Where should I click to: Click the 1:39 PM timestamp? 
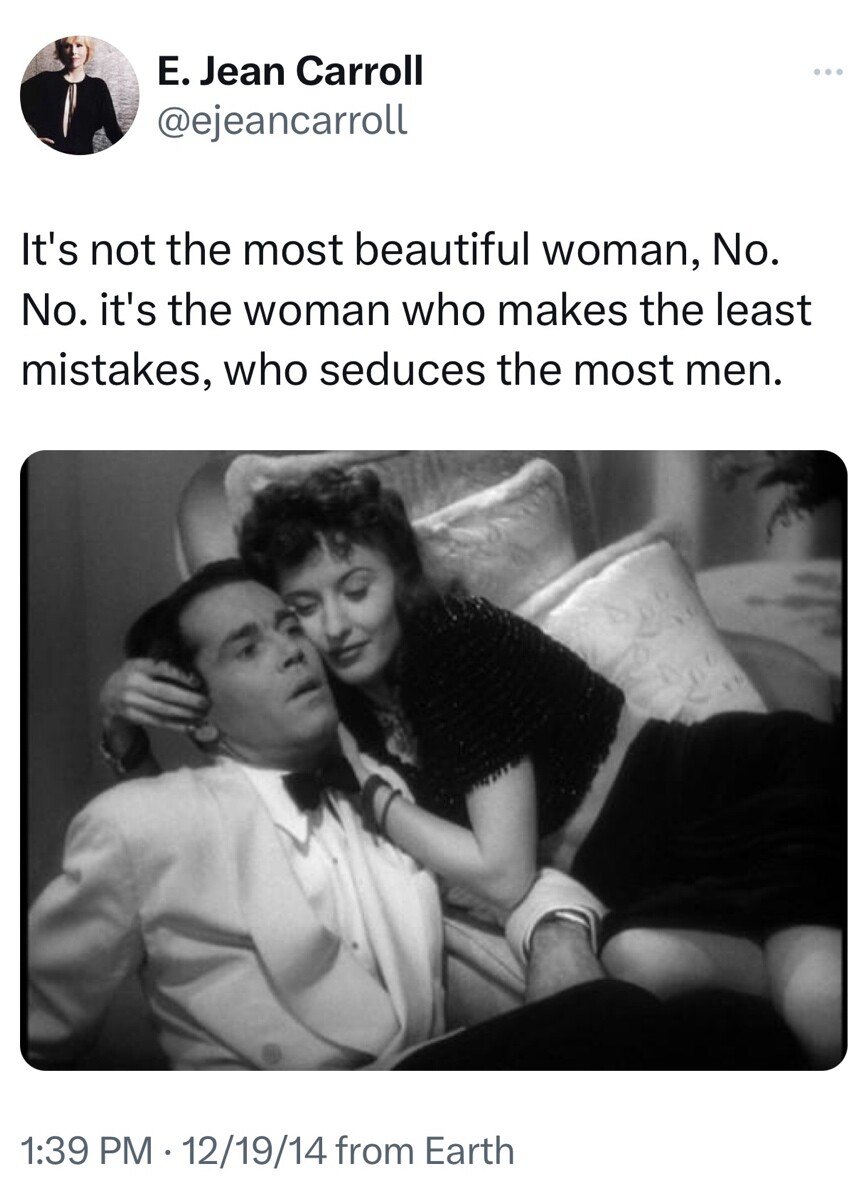(87, 1150)
